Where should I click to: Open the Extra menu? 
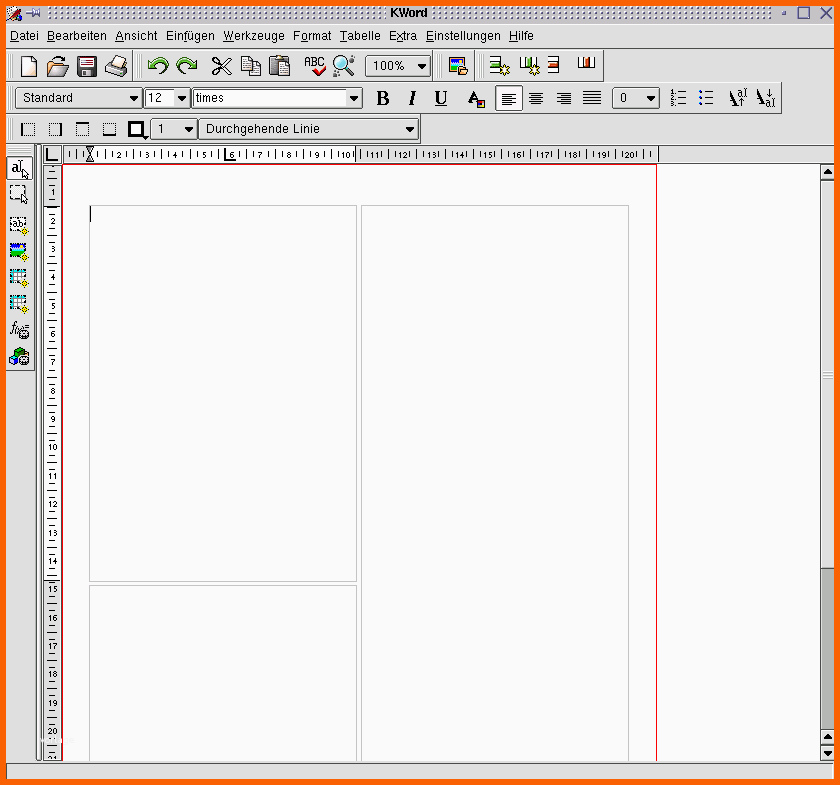(403, 36)
